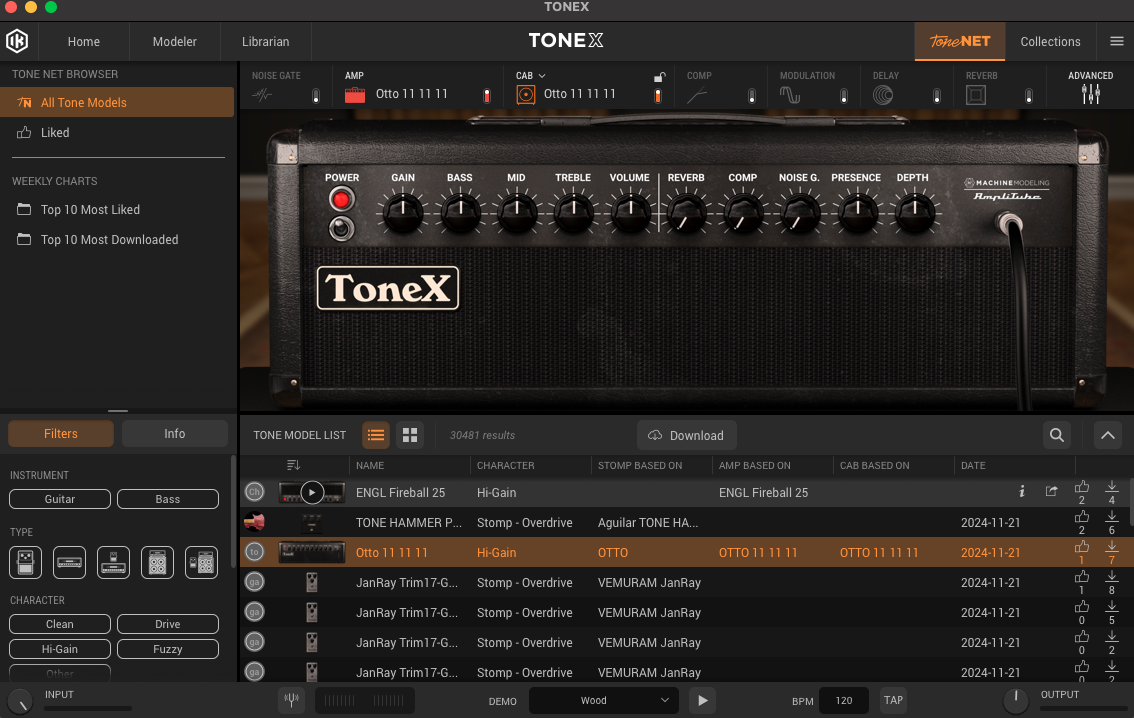Expand the CAB dropdown arrow
Screen dimensions: 1134x718
coord(542,76)
